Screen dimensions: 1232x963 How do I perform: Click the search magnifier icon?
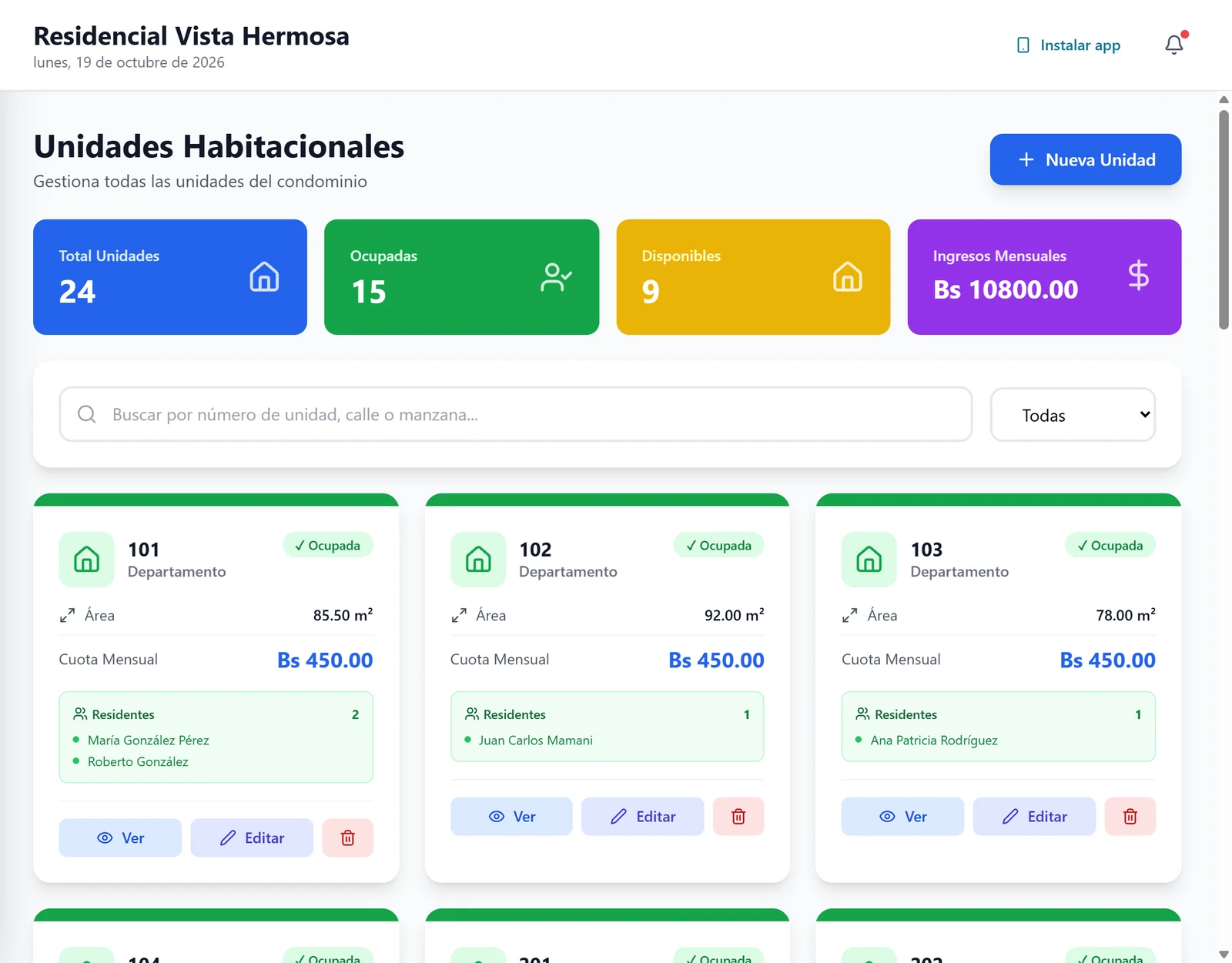pyautogui.click(x=87, y=414)
